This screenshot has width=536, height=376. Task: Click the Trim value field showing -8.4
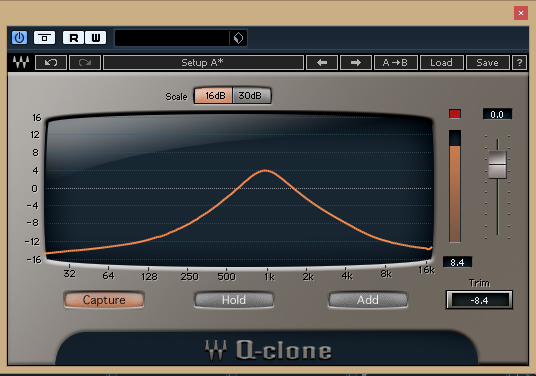point(479,300)
